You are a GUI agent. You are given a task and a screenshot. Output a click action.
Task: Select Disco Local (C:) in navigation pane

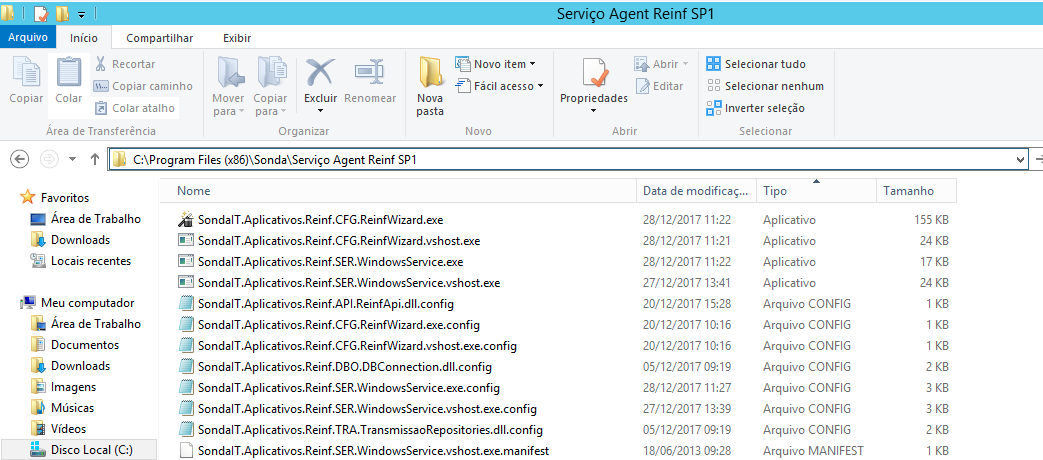point(90,450)
